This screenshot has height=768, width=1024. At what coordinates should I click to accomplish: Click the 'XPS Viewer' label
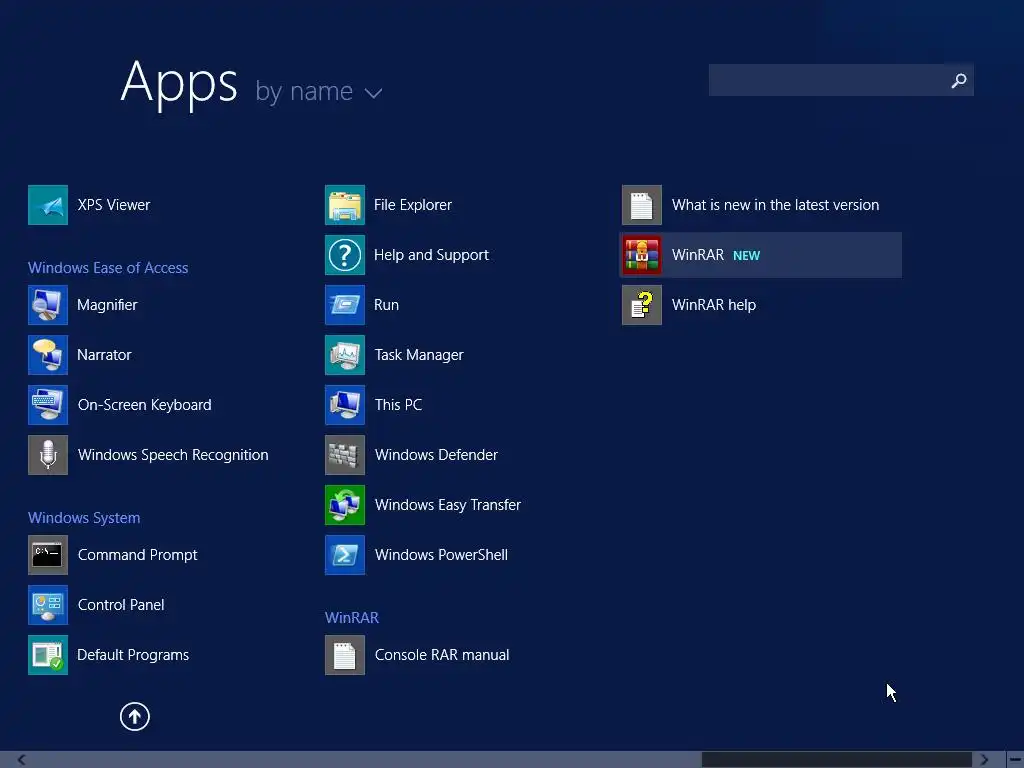[x=114, y=205]
